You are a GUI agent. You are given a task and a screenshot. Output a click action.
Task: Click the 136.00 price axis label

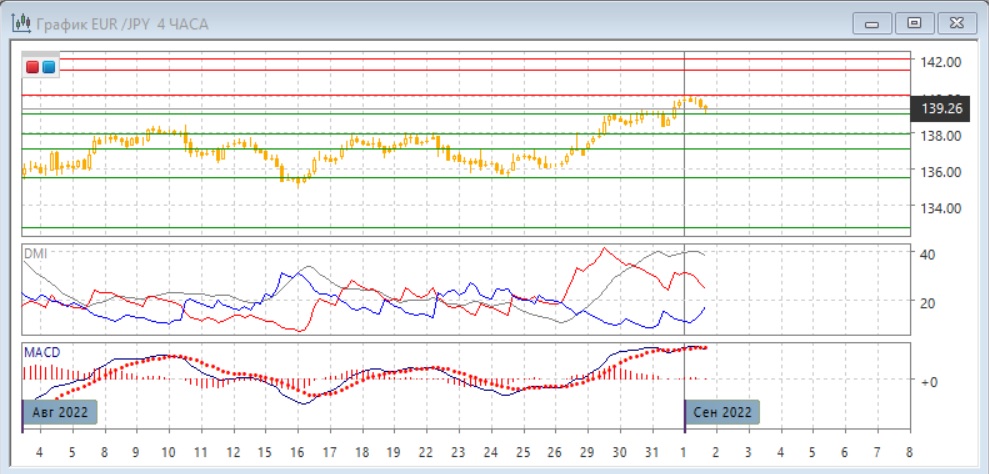(941, 172)
